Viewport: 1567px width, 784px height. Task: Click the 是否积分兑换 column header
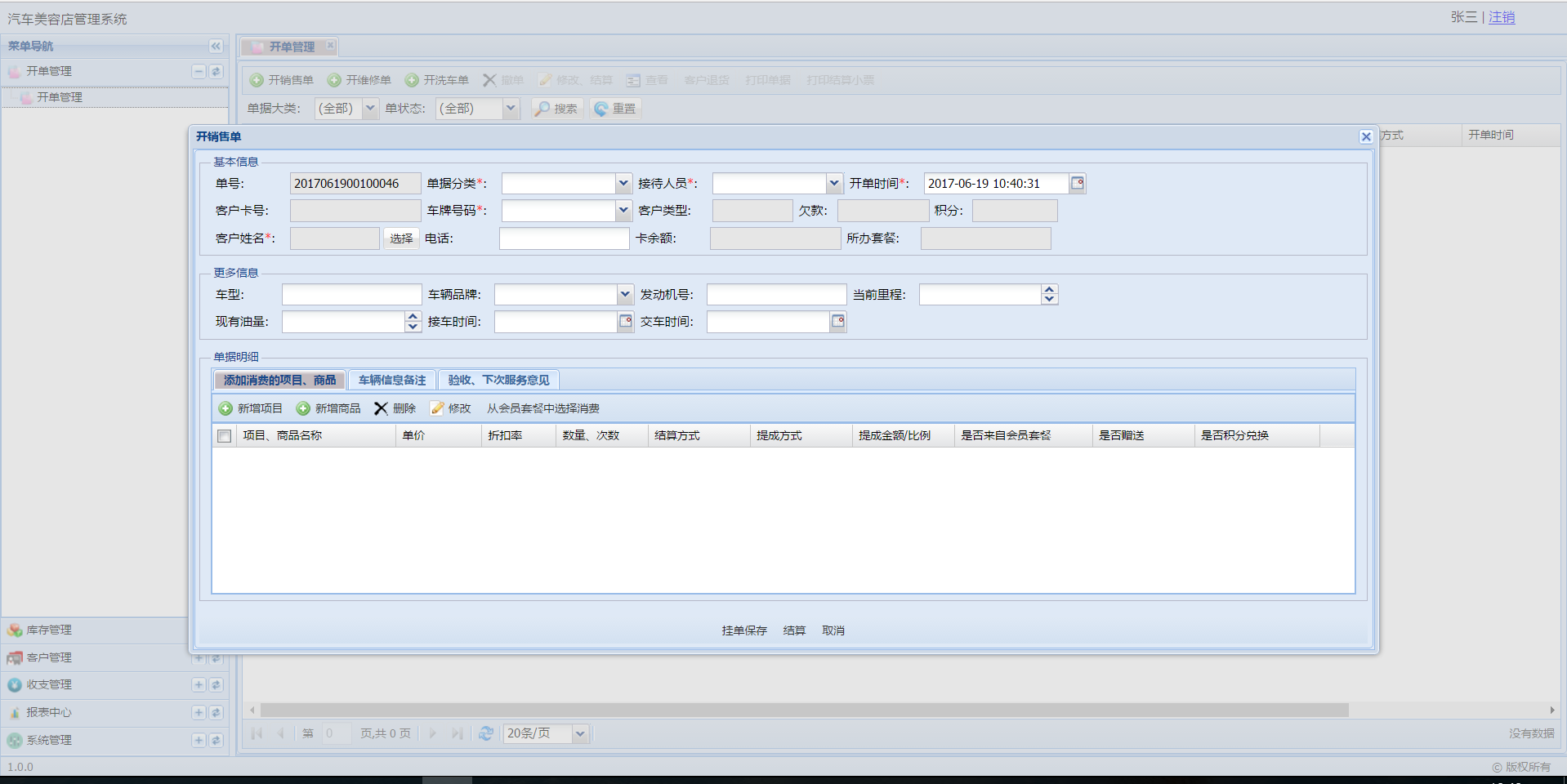[x=1257, y=436]
